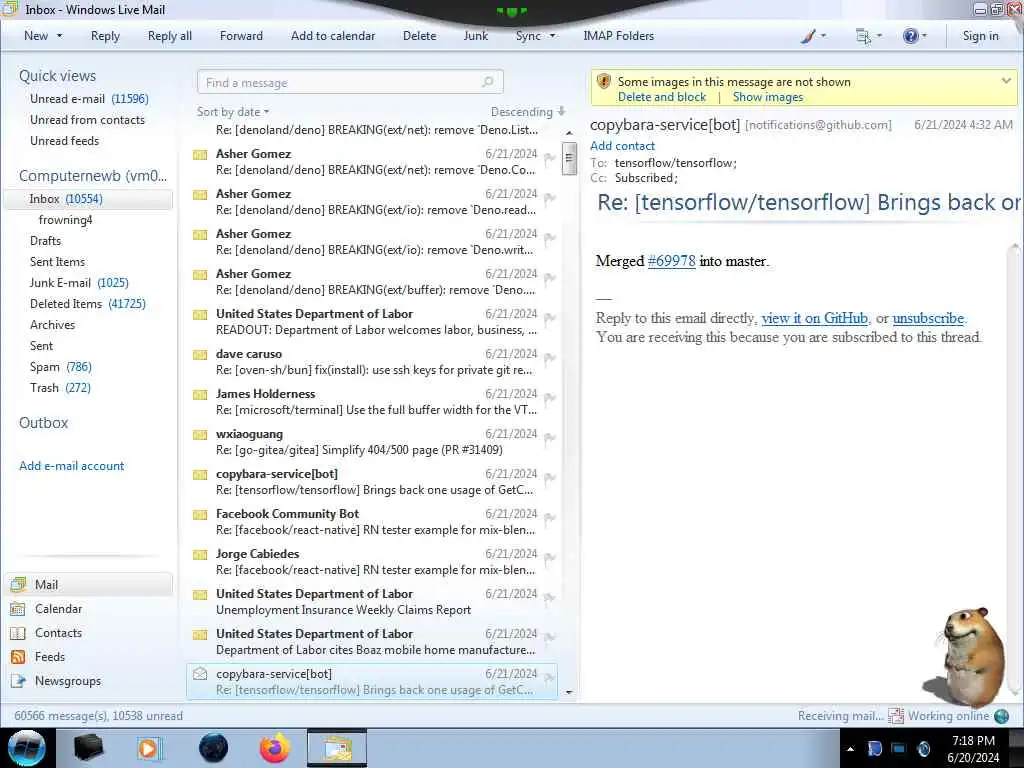This screenshot has width=1024, height=768.
Task: Open the Sort by date dropdown
Action: [x=232, y=112]
